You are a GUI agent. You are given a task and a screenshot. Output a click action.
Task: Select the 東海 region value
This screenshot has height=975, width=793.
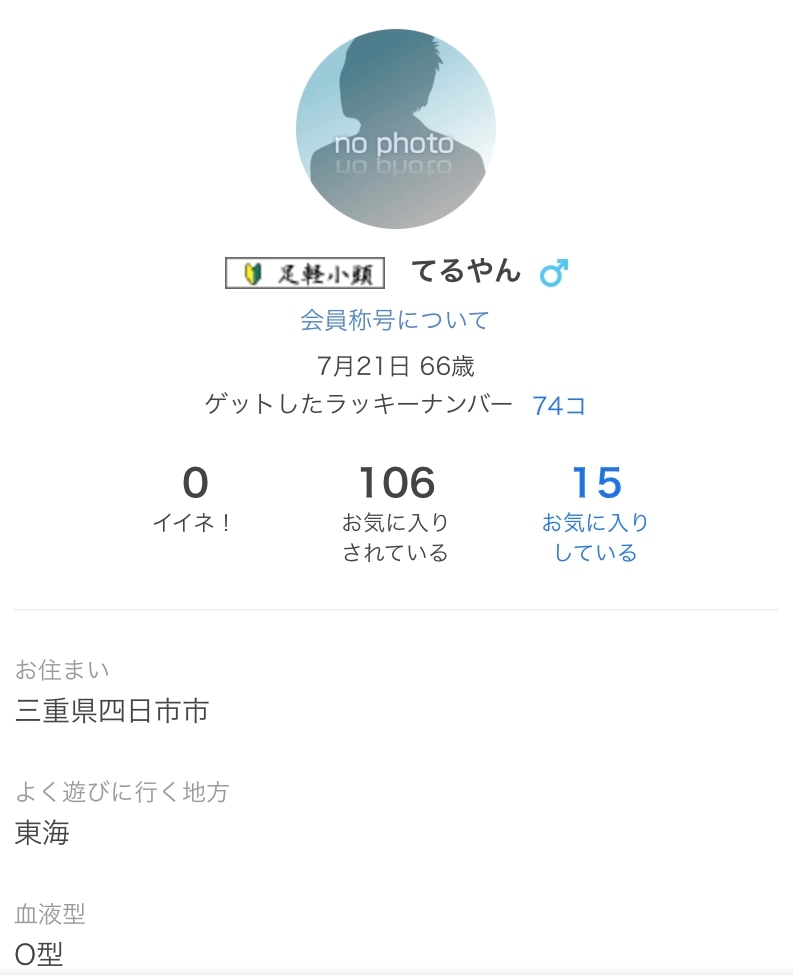[42, 833]
